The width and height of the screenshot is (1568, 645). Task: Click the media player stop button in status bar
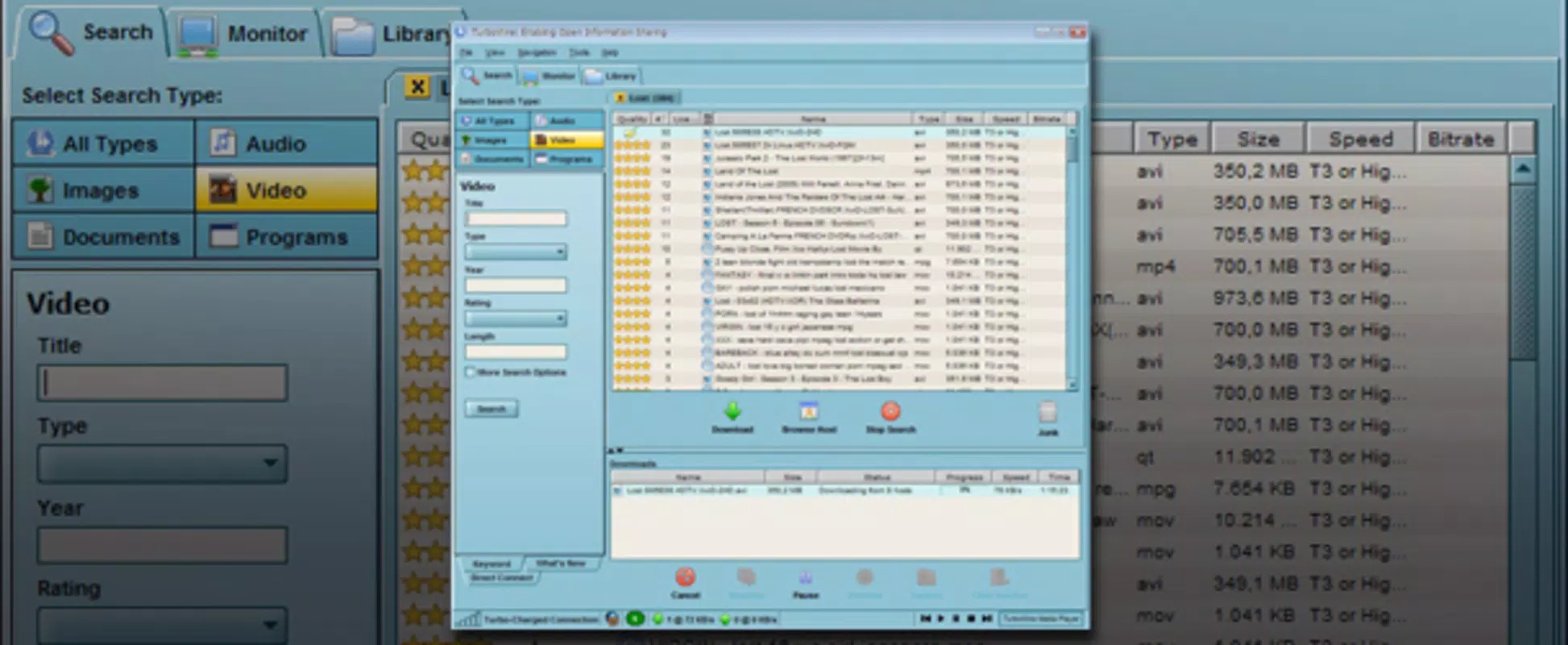point(970,618)
